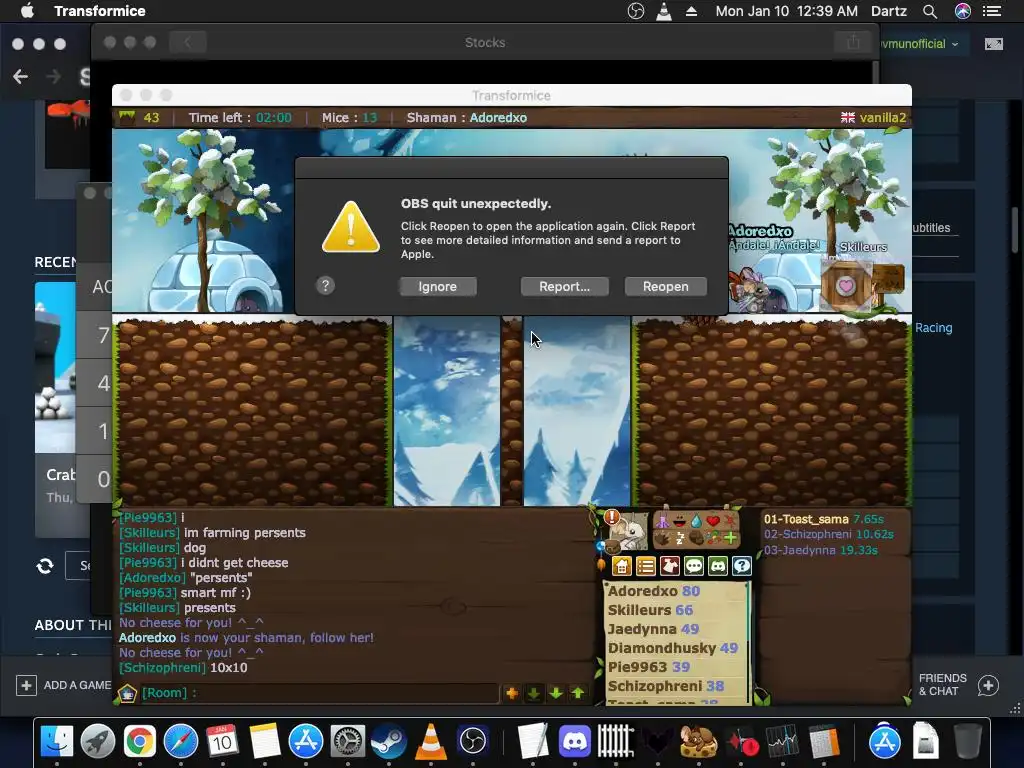Click the green up arrow chat button

578,693
